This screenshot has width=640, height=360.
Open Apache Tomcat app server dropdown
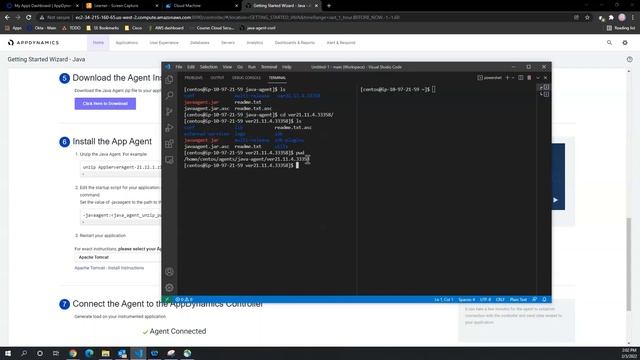[118, 257]
